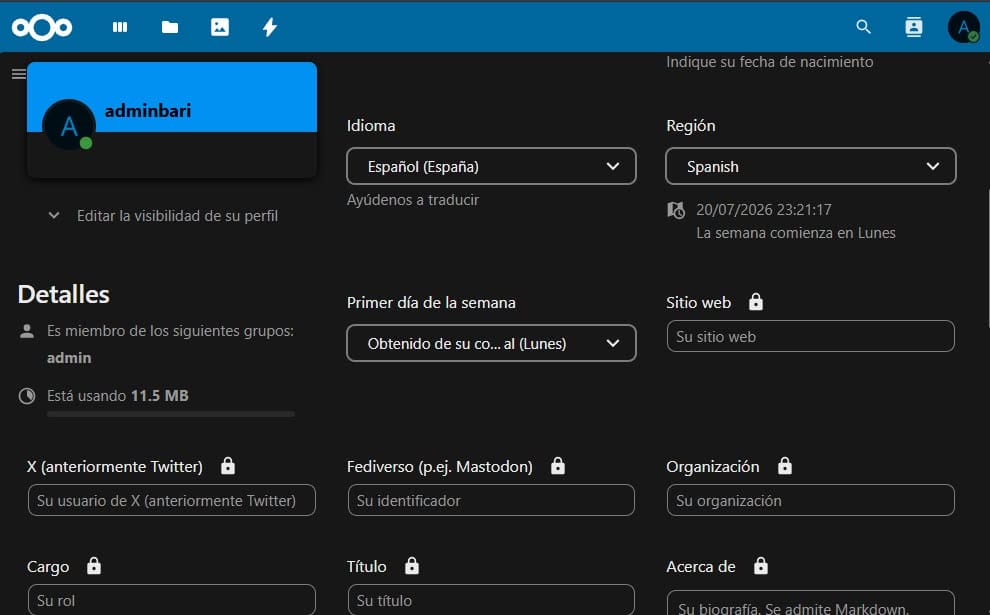Click the Región label
Screen dimensions: 990x615
click(x=691, y=126)
